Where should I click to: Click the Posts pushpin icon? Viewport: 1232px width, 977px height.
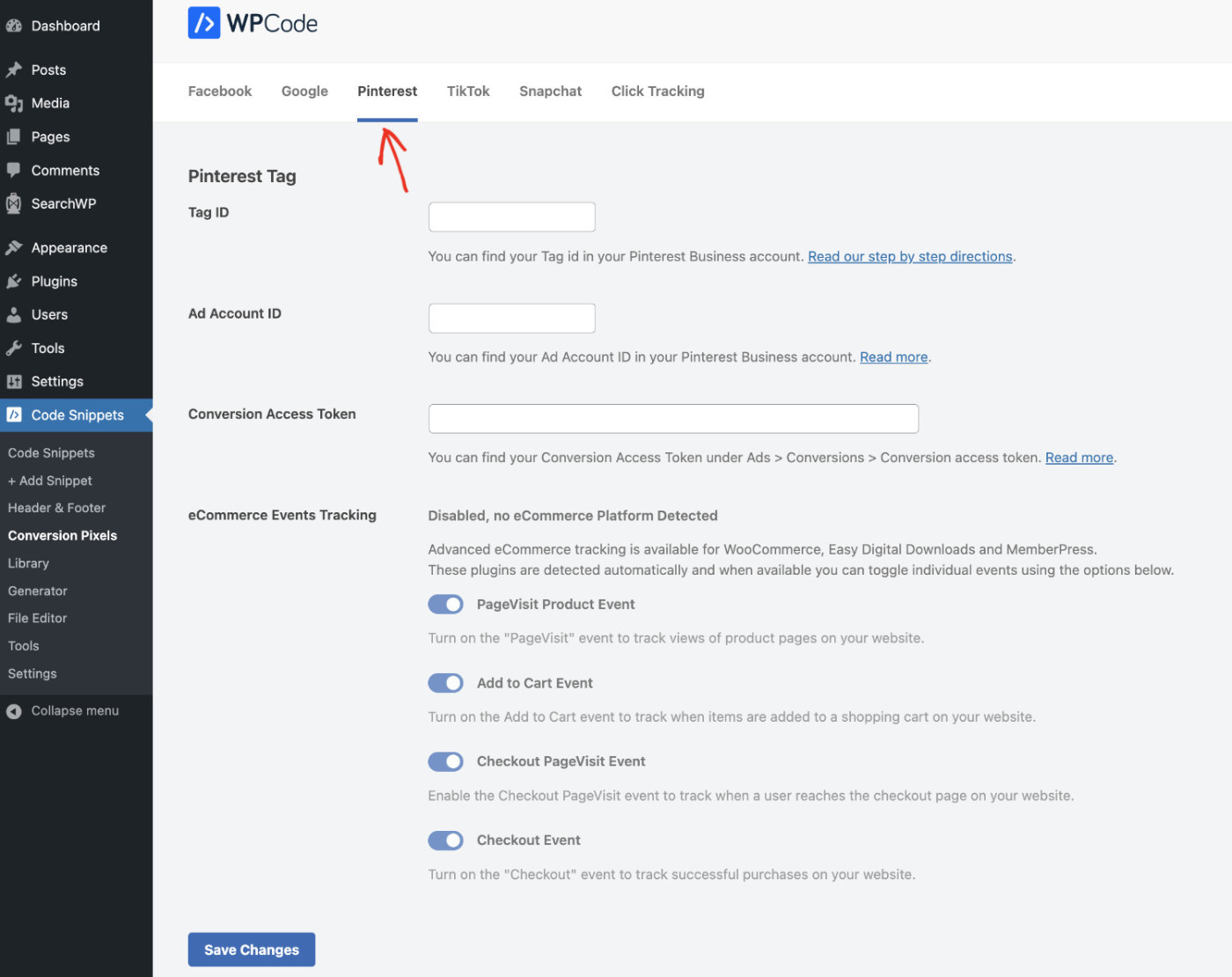click(14, 70)
